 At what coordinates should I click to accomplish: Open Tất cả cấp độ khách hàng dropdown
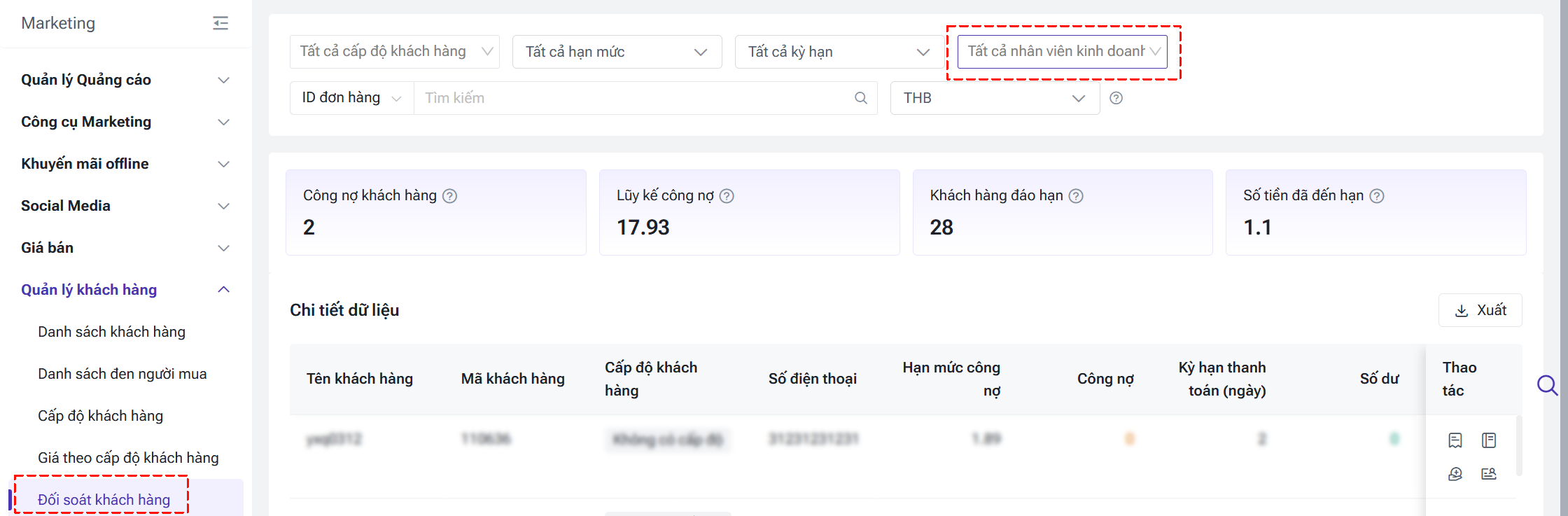(x=394, y=52)
